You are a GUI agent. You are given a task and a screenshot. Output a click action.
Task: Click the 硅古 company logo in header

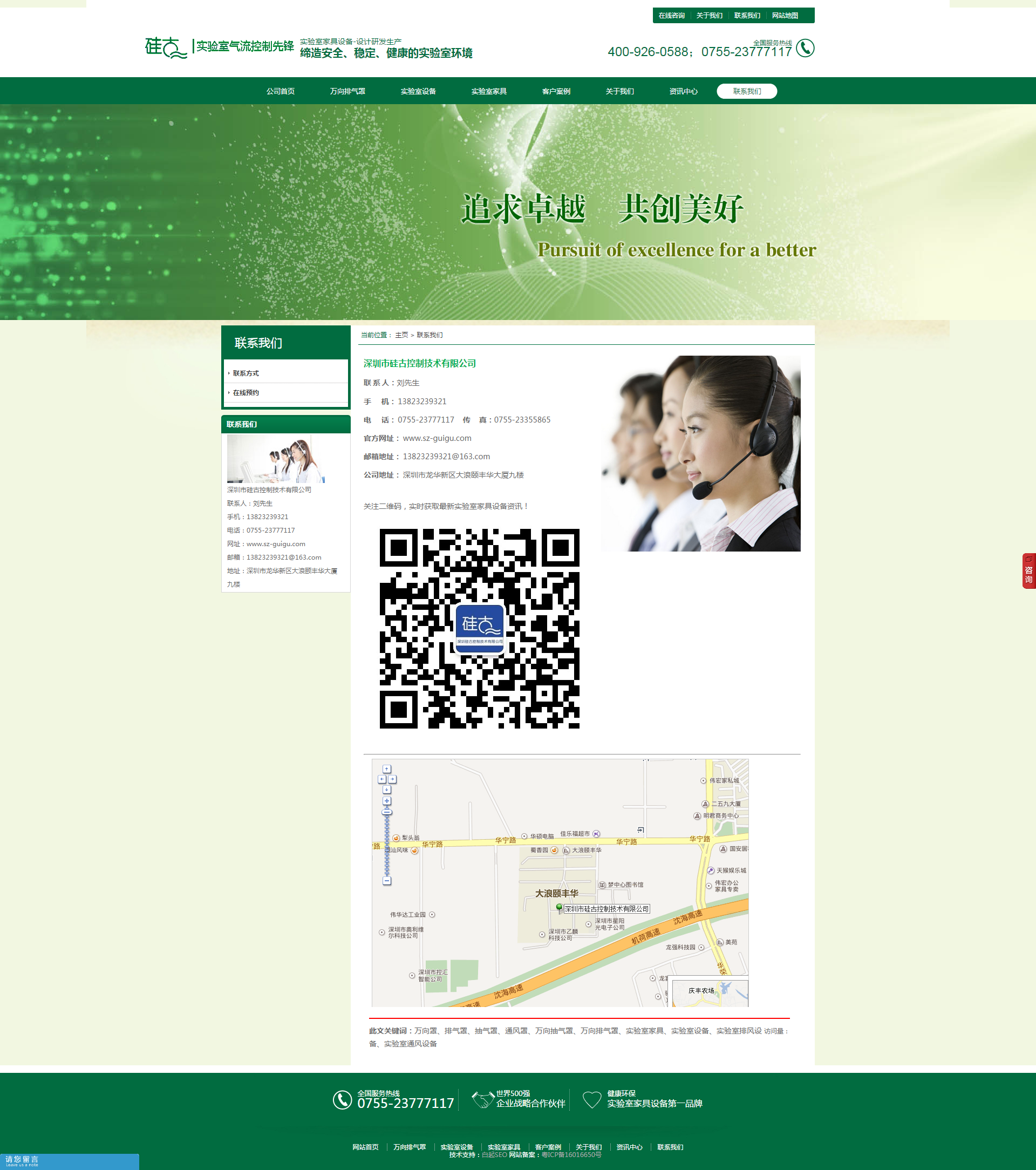pos(166,47)
